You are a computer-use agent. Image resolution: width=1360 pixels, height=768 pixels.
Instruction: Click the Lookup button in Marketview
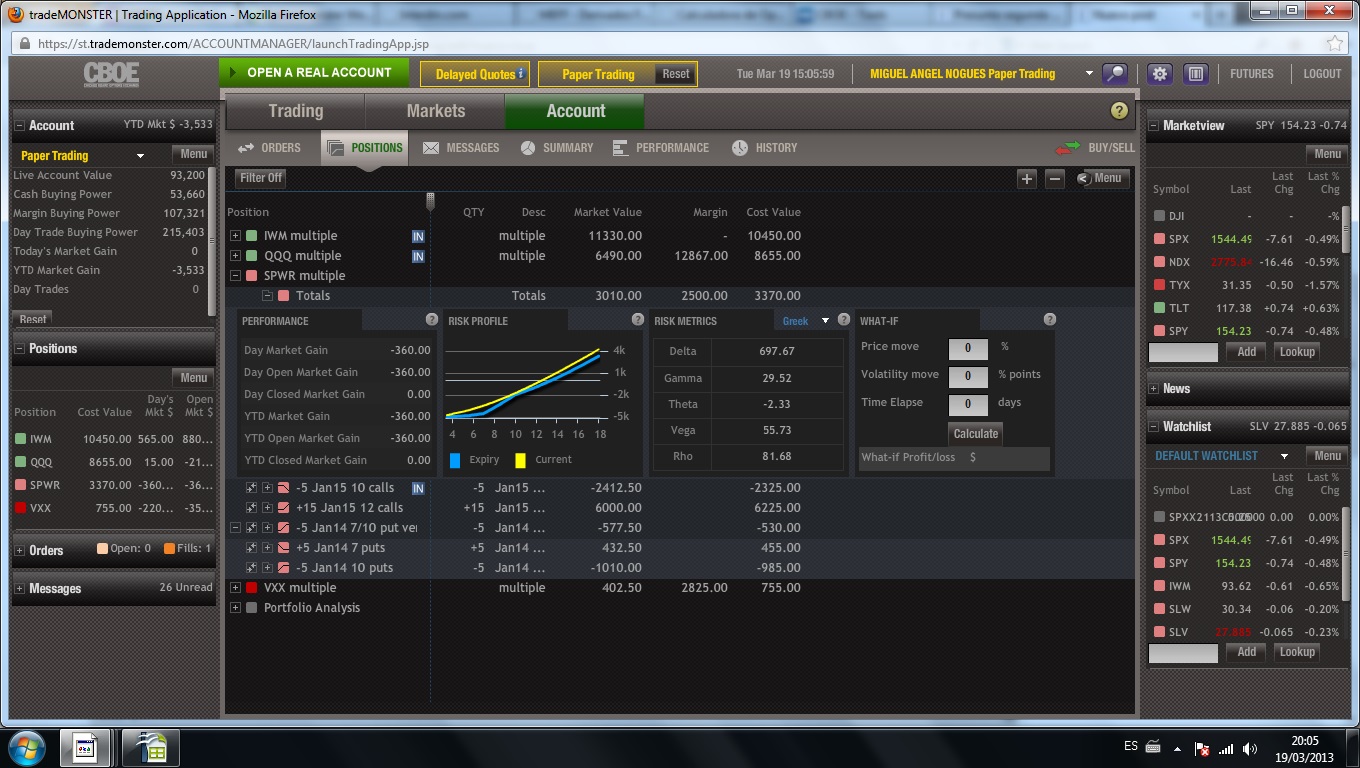(1297, 352)
